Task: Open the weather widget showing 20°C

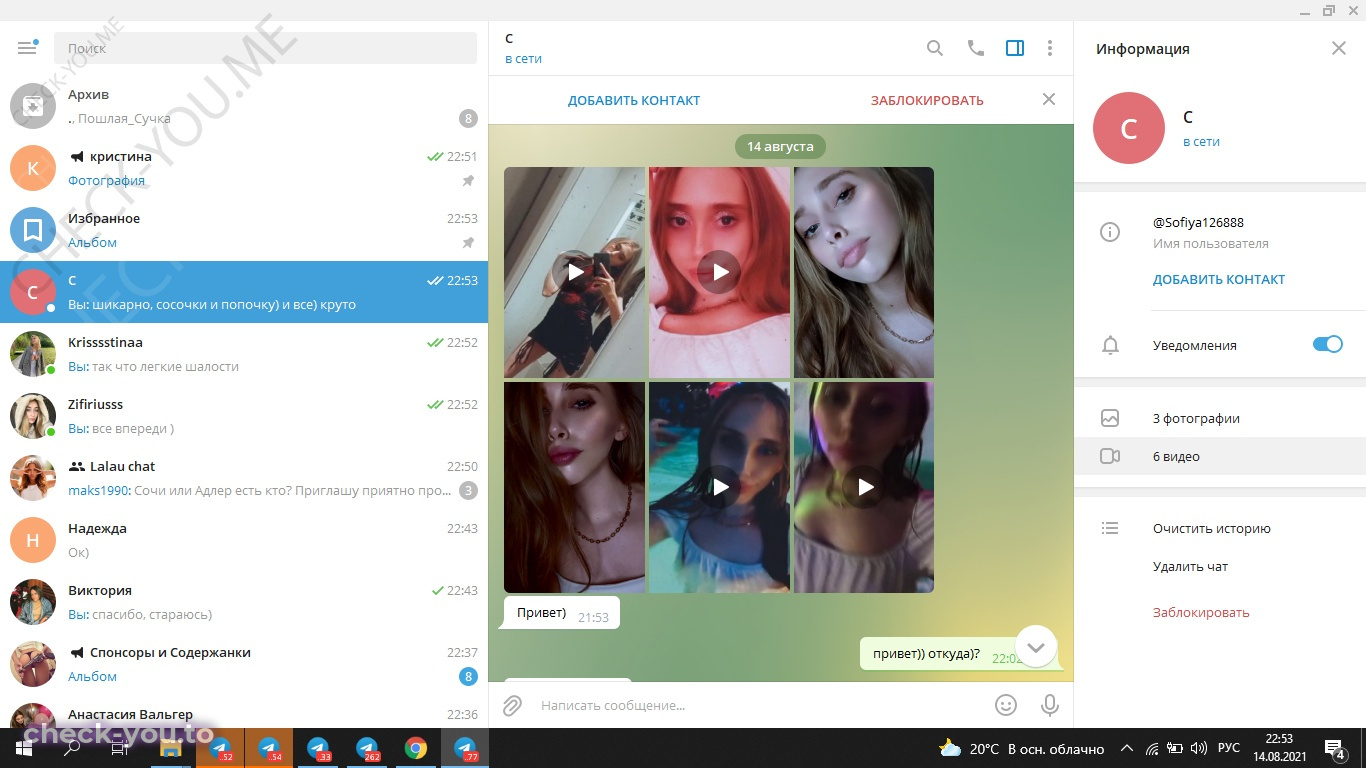Action: (x=1021, y=748)
